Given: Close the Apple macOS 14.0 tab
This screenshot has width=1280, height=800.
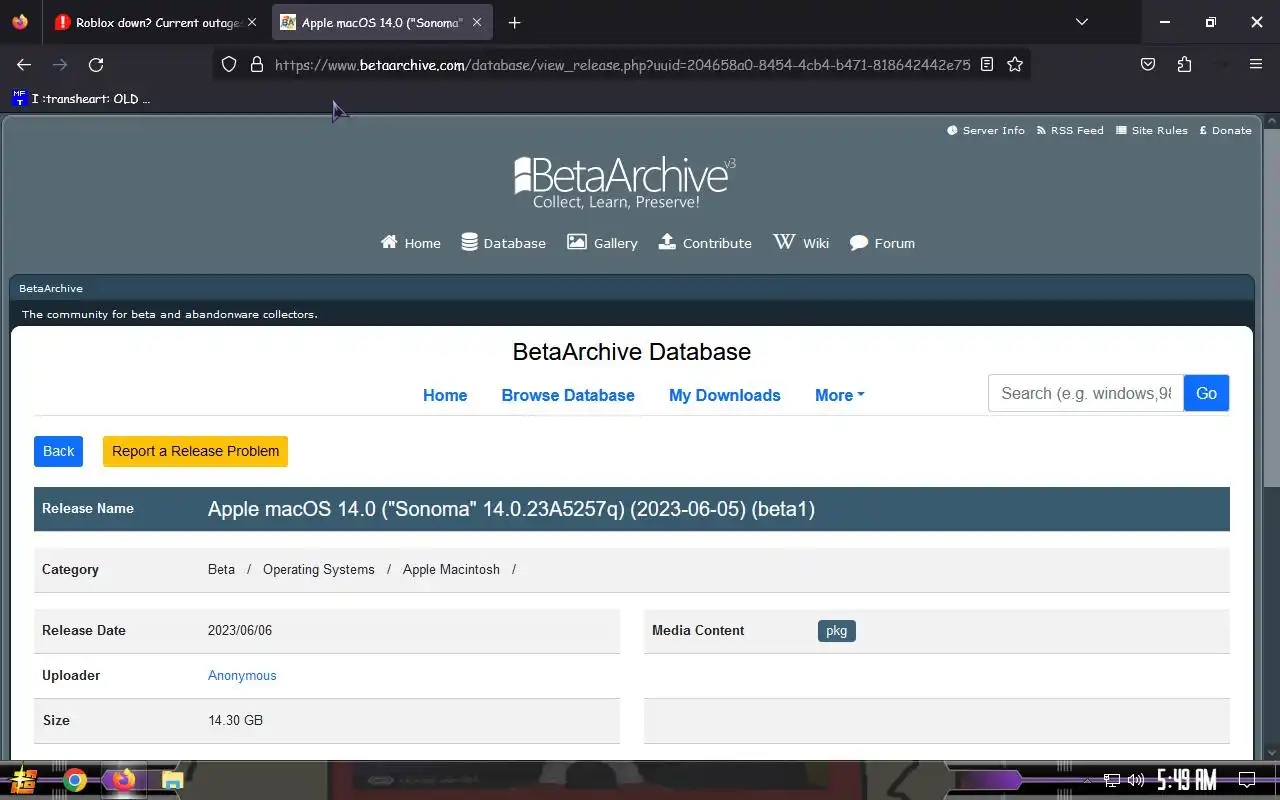Looking at the screenshot, I should (x=477, y=22).
